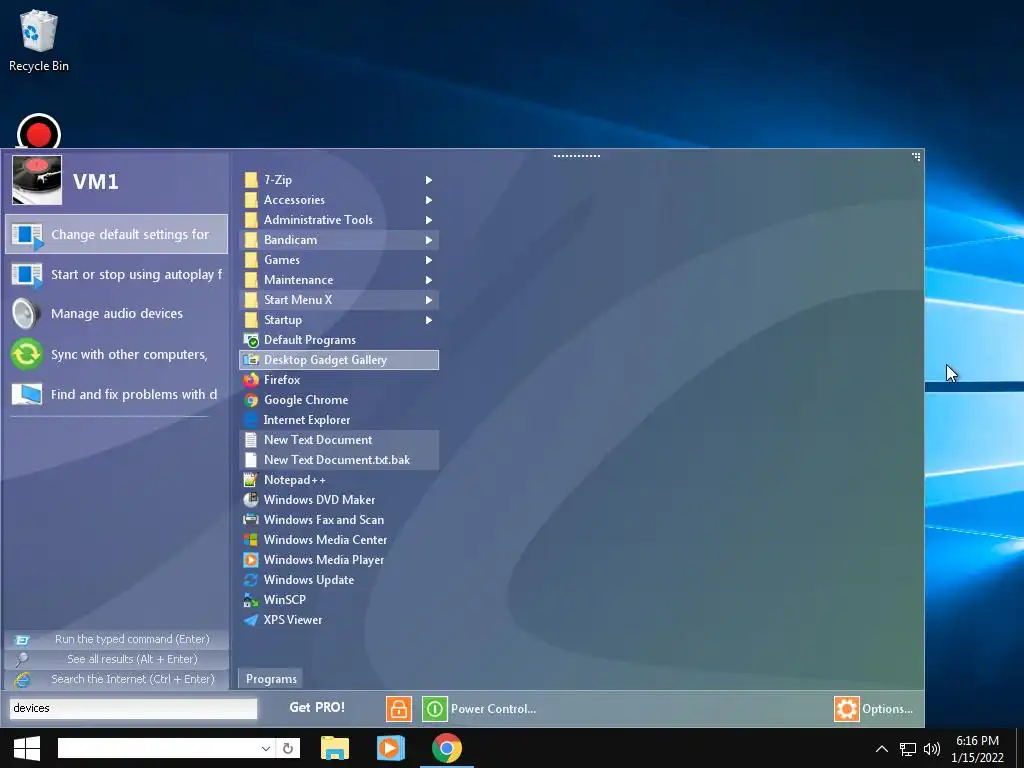
Task: Open New Text Document.txt.bak file
Action: pos(338,460)
